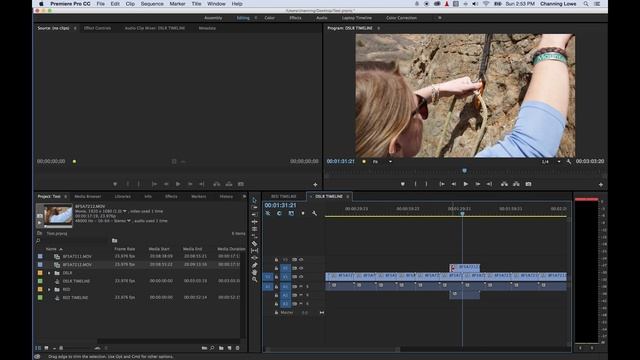This screenshot has height=360, width=640.
Task: Open timeline display settings wrench
Action: tap(314, 213)
